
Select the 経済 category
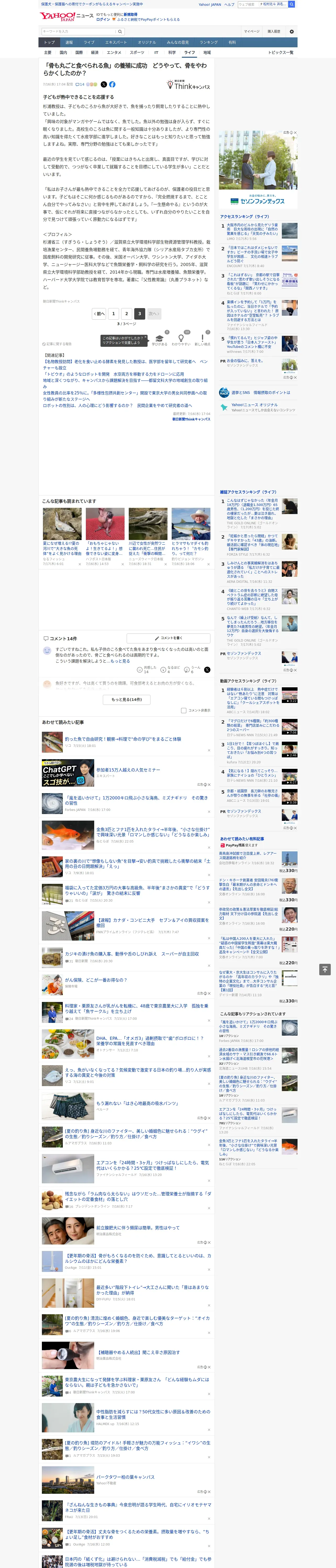94,52
